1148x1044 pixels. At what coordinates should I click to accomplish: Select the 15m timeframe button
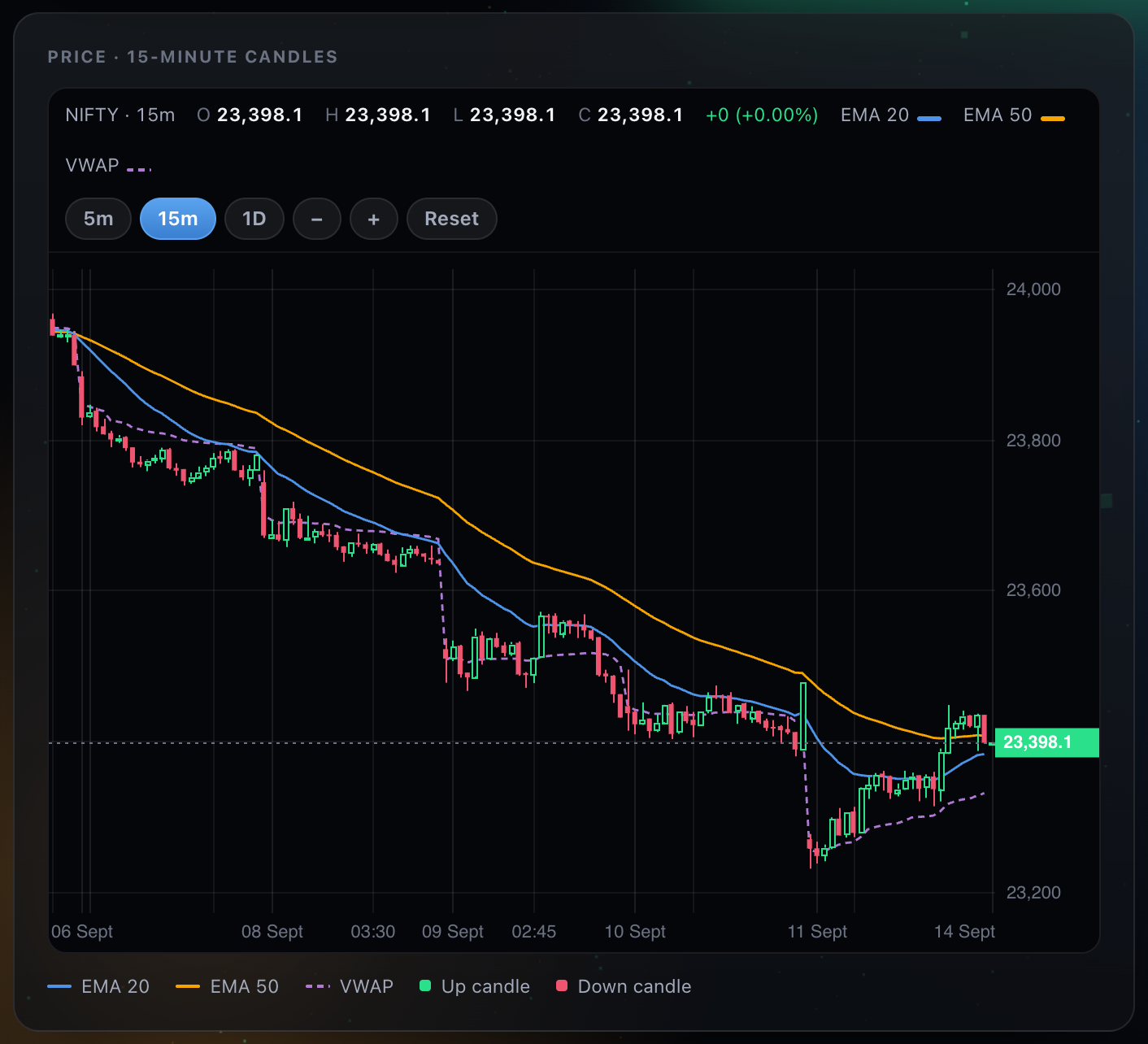point(178,219)
